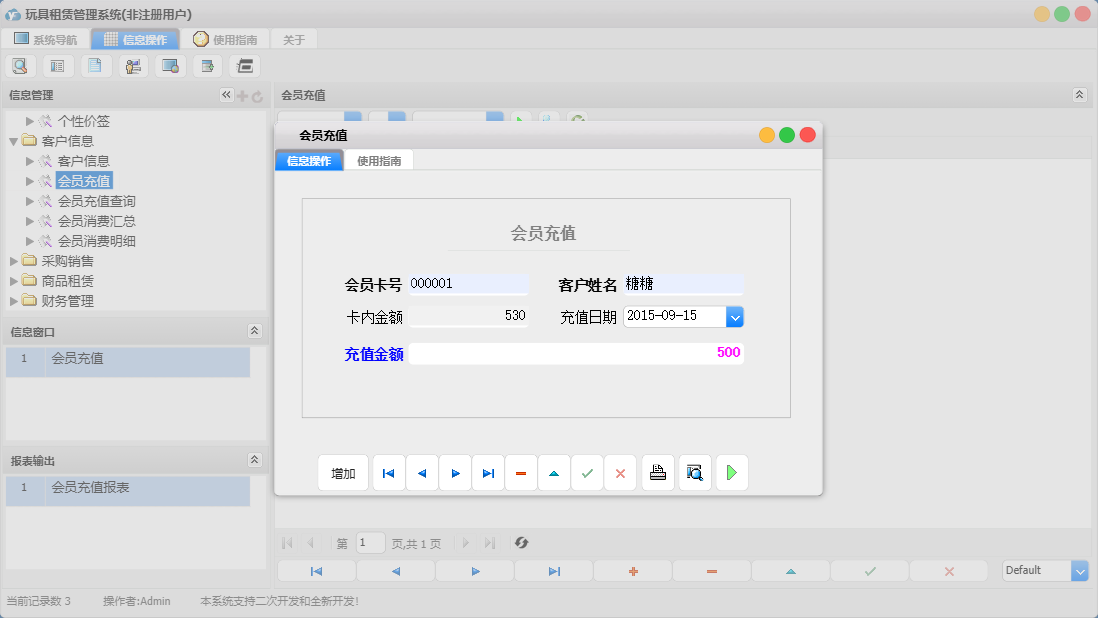Viewport: 1098px width, 618px height.
Task: Delete current record with the red minus icon
Action: 520,472
